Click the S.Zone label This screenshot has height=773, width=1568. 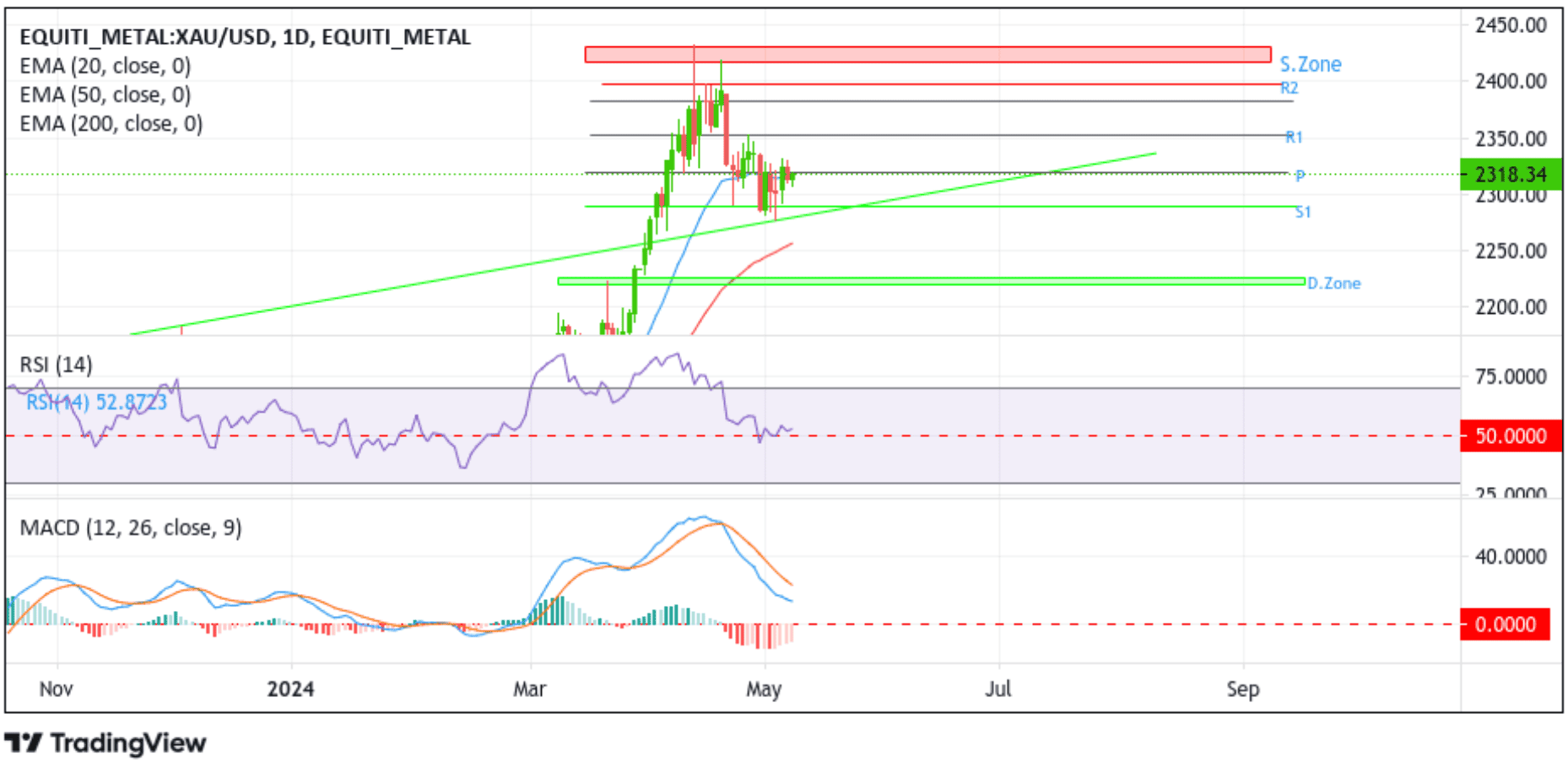tap(1311, 64)
